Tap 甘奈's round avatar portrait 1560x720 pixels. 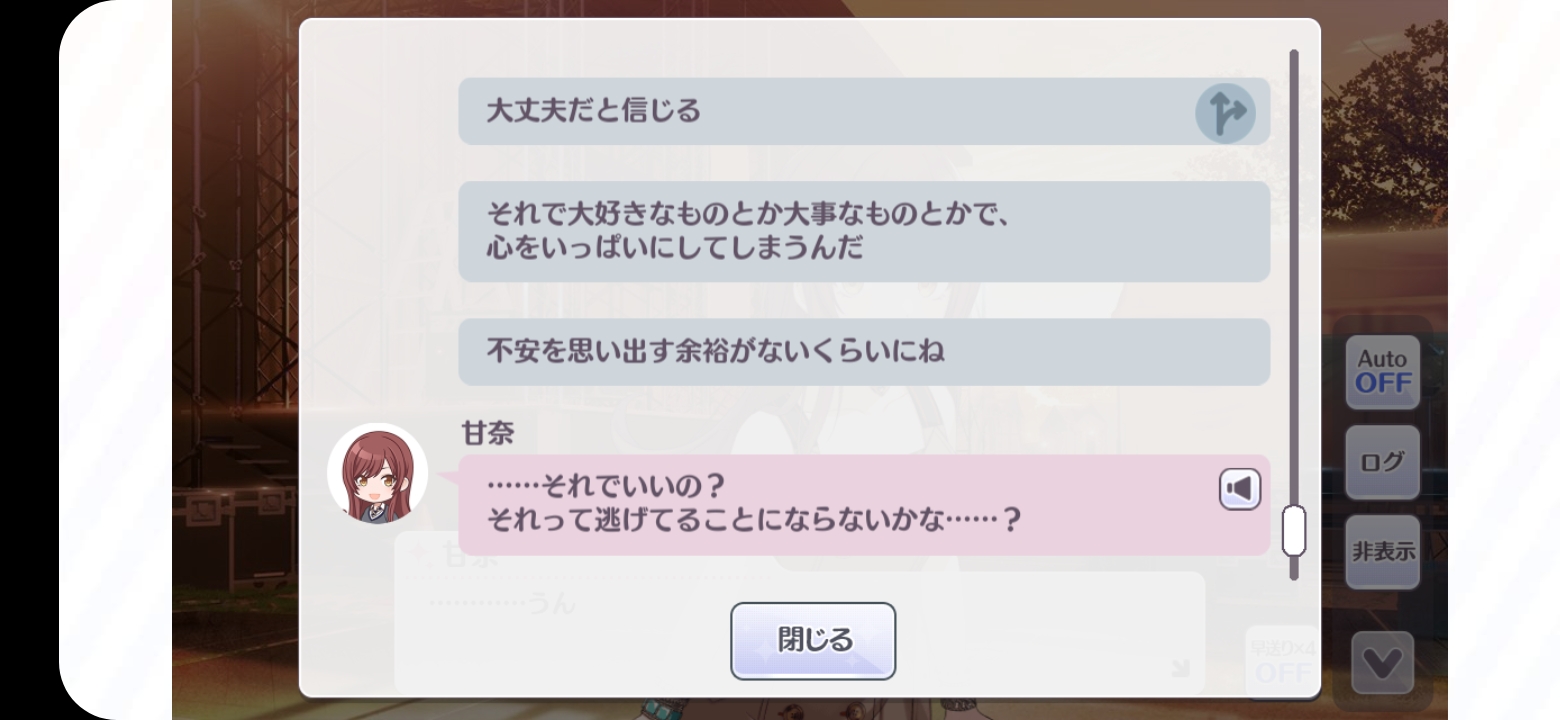click(378, 473)
